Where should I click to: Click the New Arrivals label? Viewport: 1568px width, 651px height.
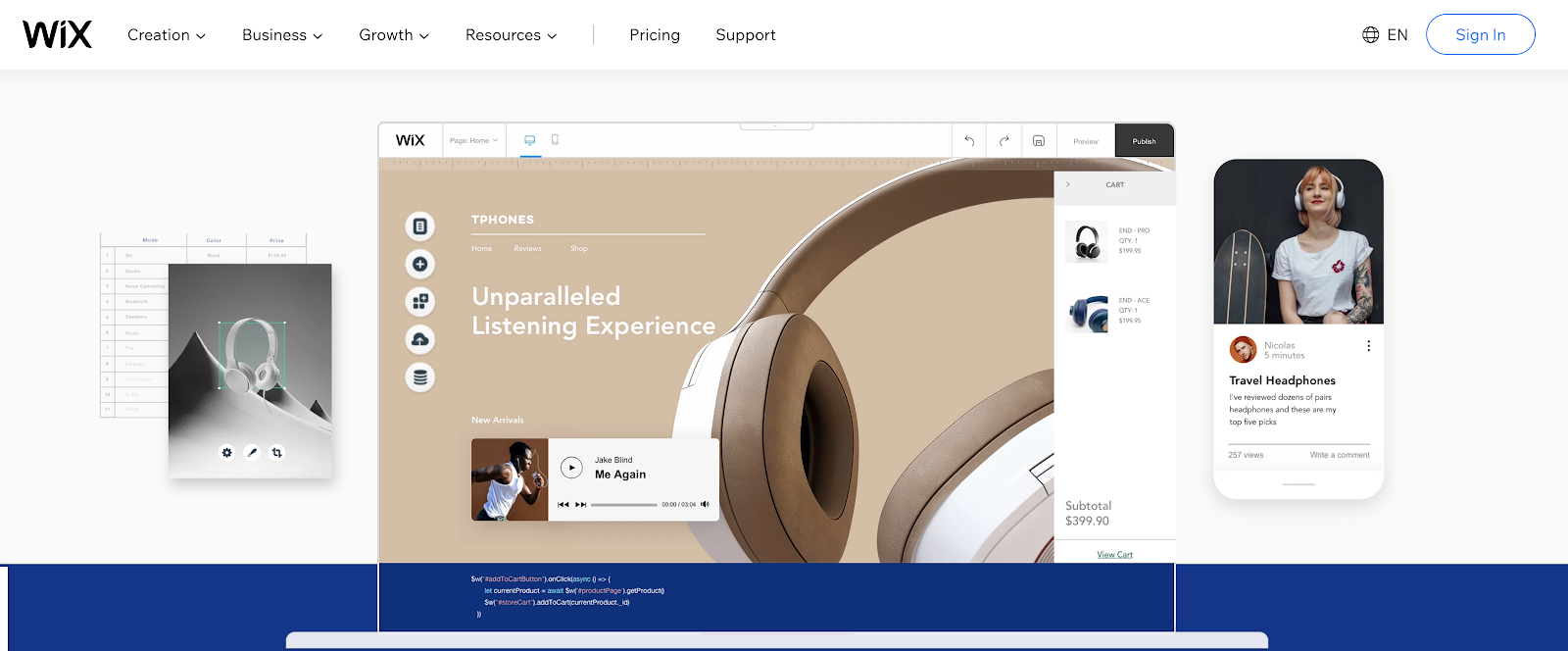(x=498, y=420)
